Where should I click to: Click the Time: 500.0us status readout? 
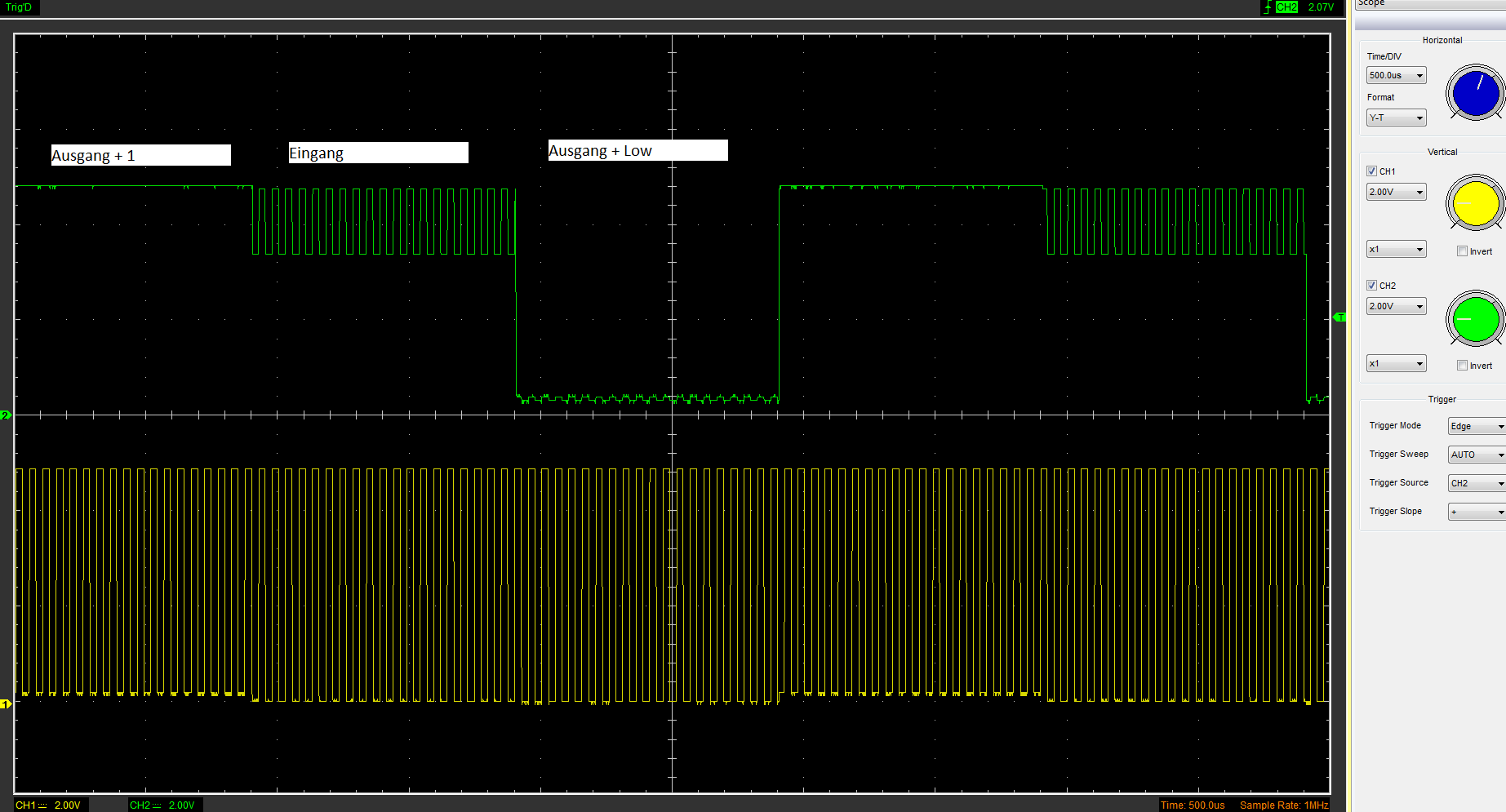pos(1193,805)
